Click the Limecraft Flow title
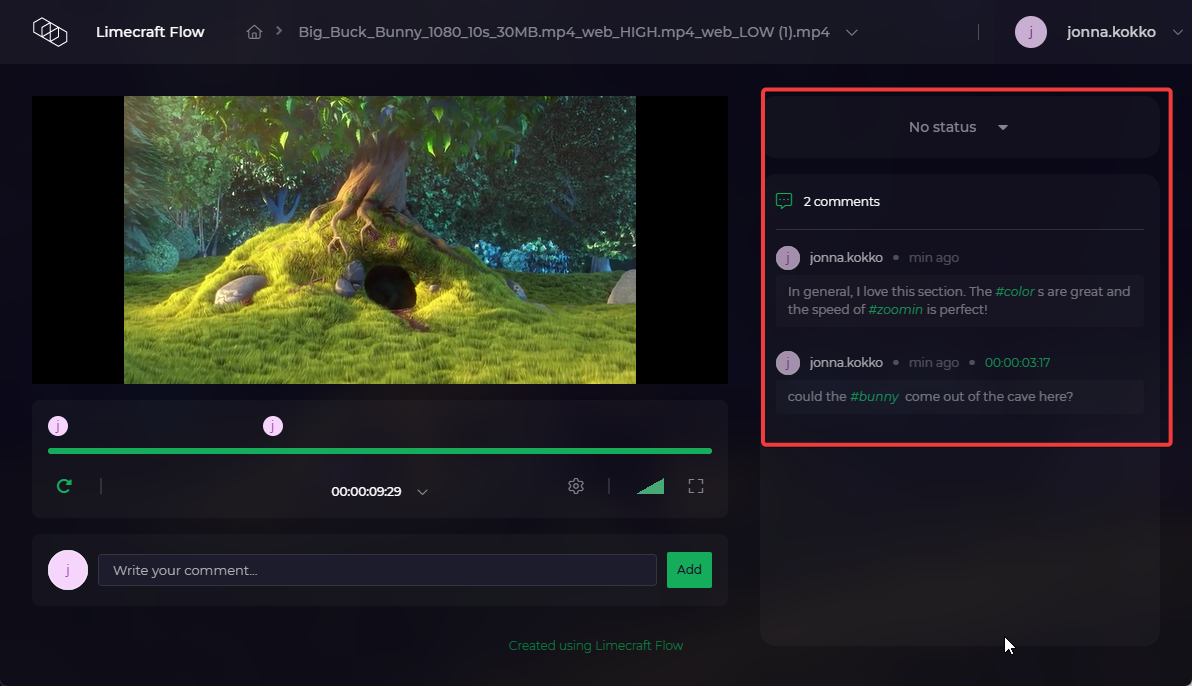Image resolution: width=1192 pixels, height=686 pixels. [x=150, y=32]
